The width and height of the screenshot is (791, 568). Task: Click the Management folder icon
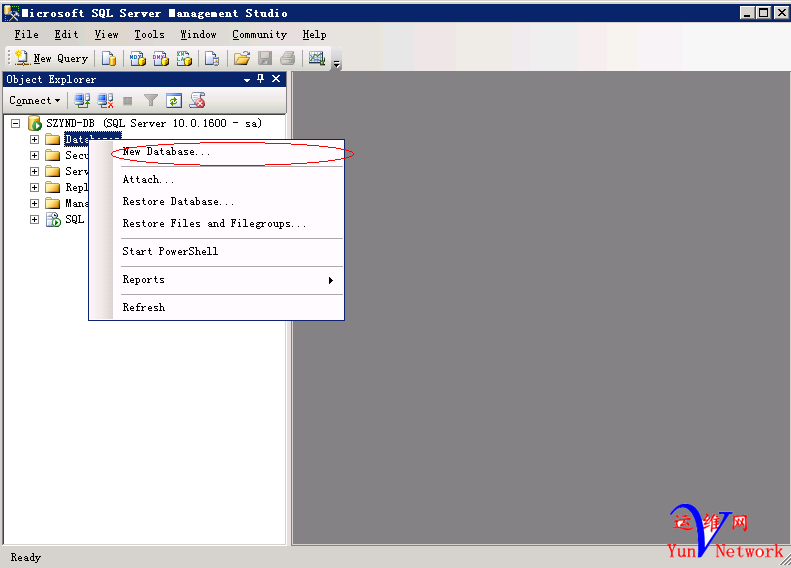coord(52,203)
